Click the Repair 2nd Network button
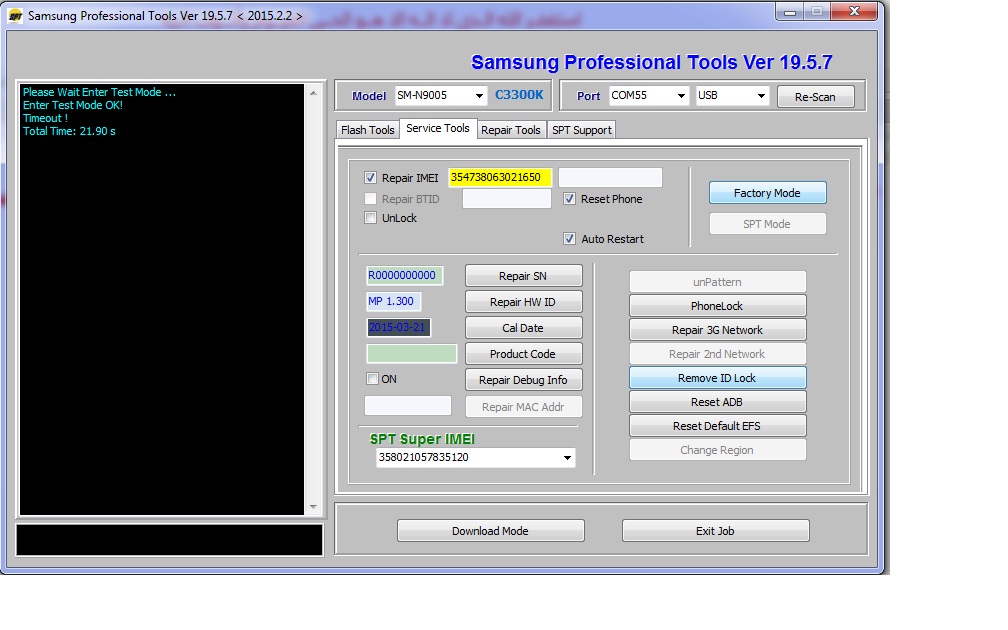1008x630 pixels. [717, 354]
